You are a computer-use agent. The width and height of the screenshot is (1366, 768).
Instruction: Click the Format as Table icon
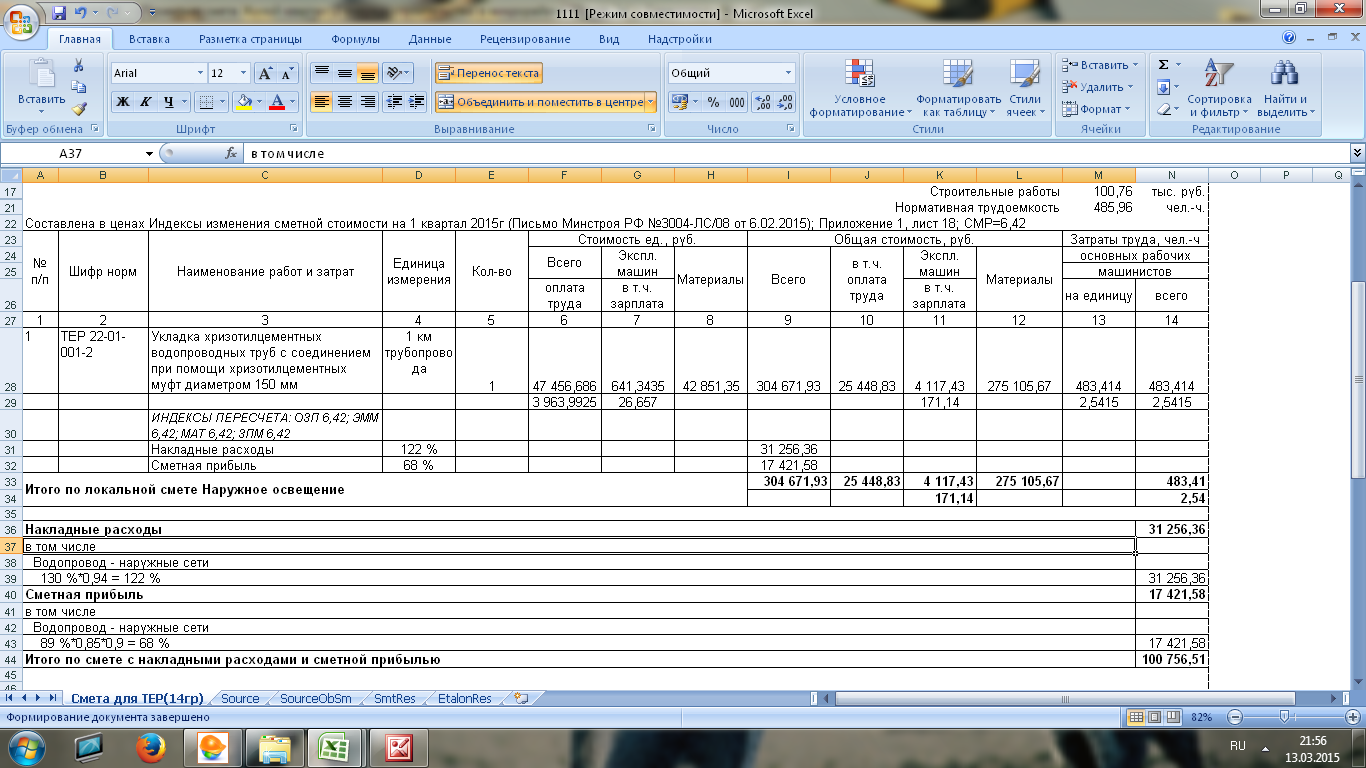tap(958, 74)
